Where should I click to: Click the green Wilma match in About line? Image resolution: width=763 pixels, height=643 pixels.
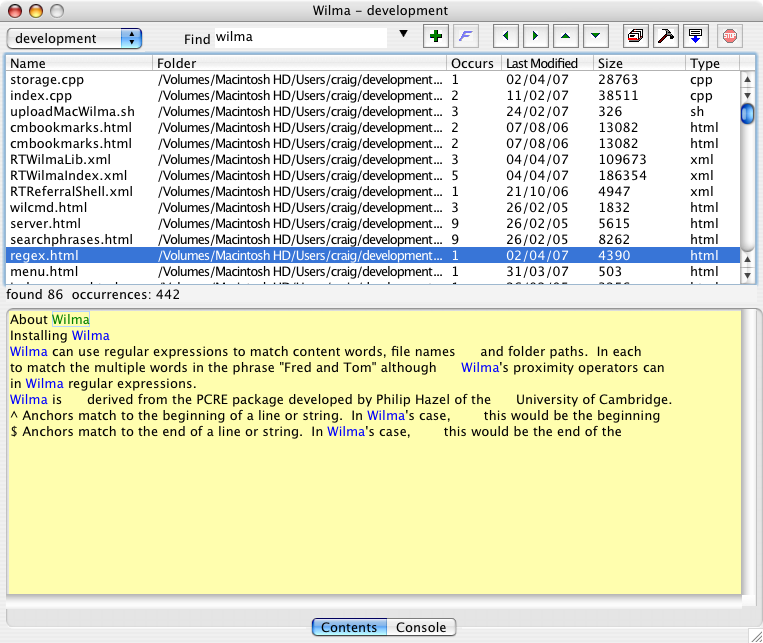(71, 319)
